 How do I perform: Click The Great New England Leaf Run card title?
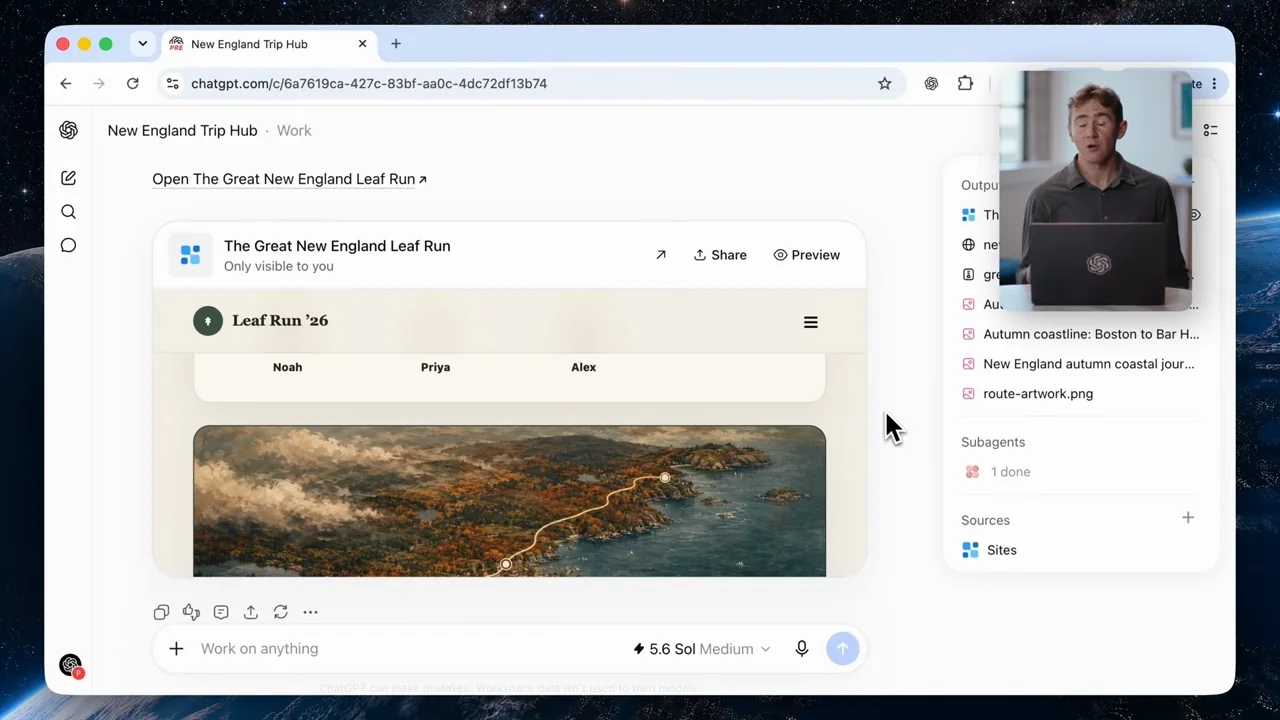pos(337,246)
